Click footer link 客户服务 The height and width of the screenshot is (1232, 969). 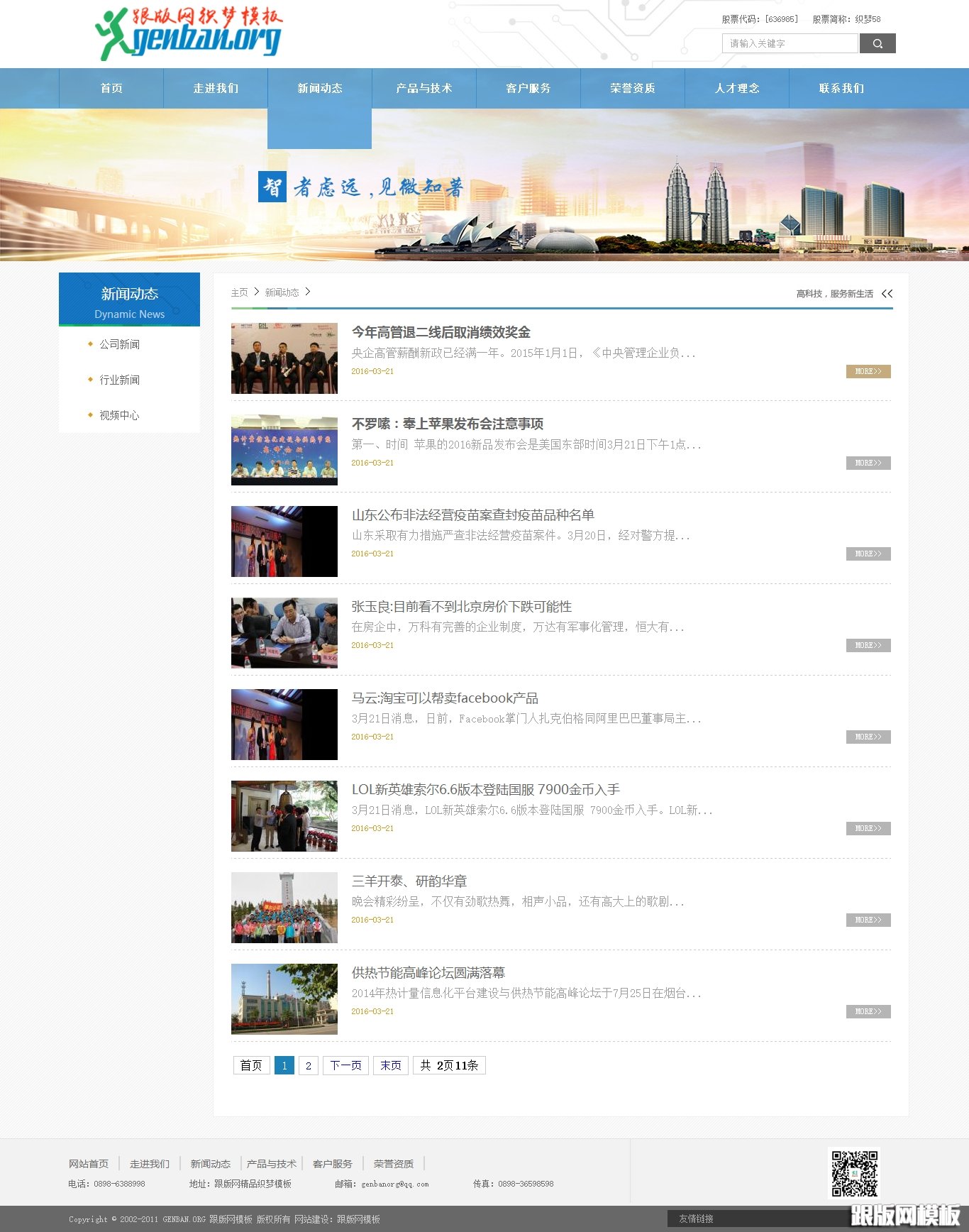[333, 1164]
